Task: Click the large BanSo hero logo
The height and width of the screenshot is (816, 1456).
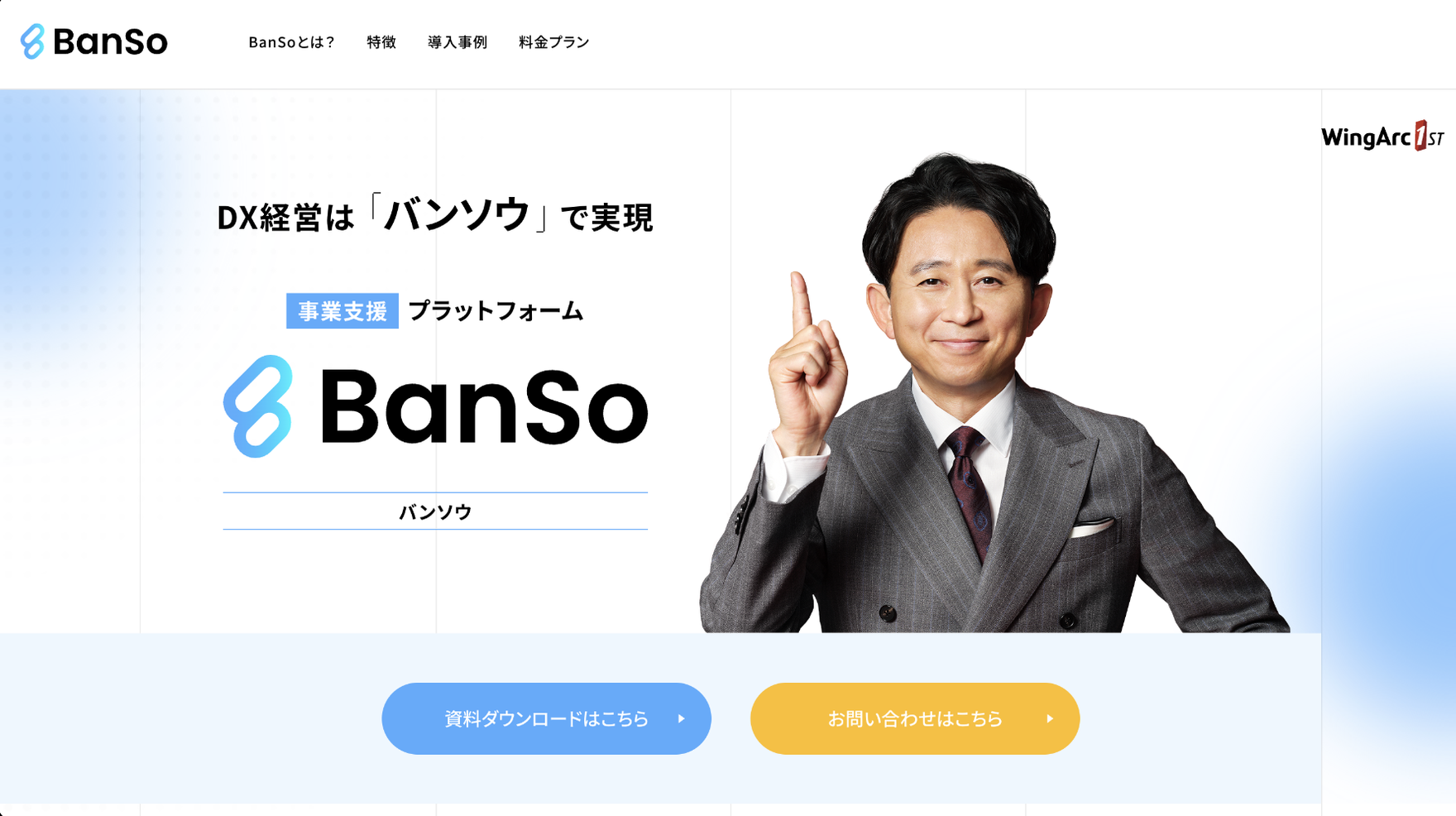Action: (435, 406)
